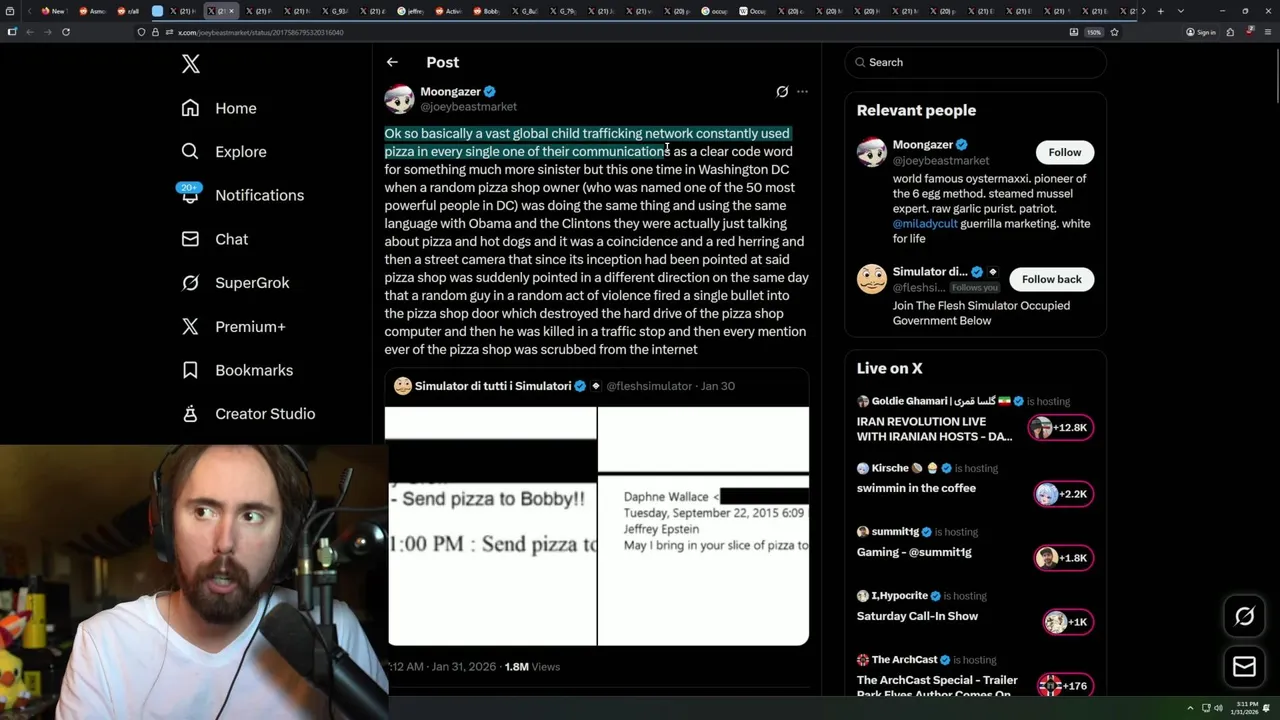
Task: Click the bookmark star icon
Action: click(1114, 32)
